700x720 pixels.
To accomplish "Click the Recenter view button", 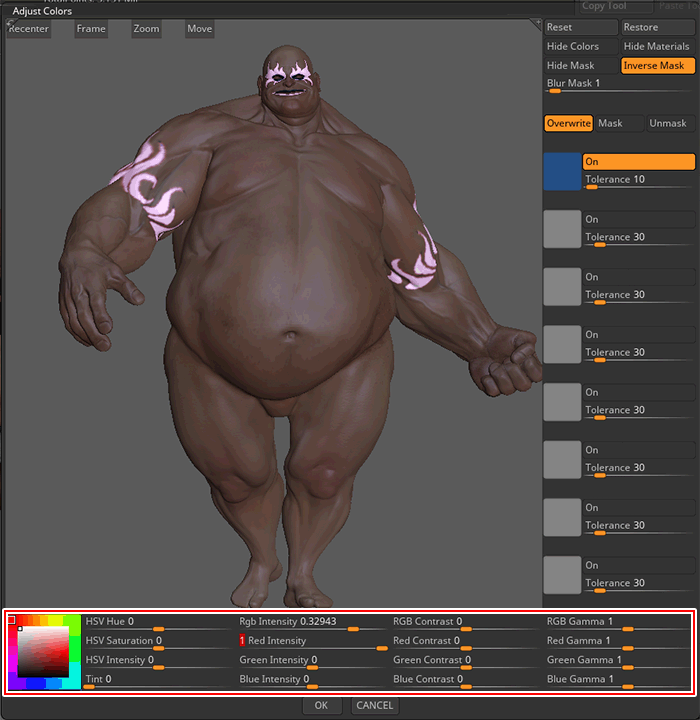I will click(29, 29).
